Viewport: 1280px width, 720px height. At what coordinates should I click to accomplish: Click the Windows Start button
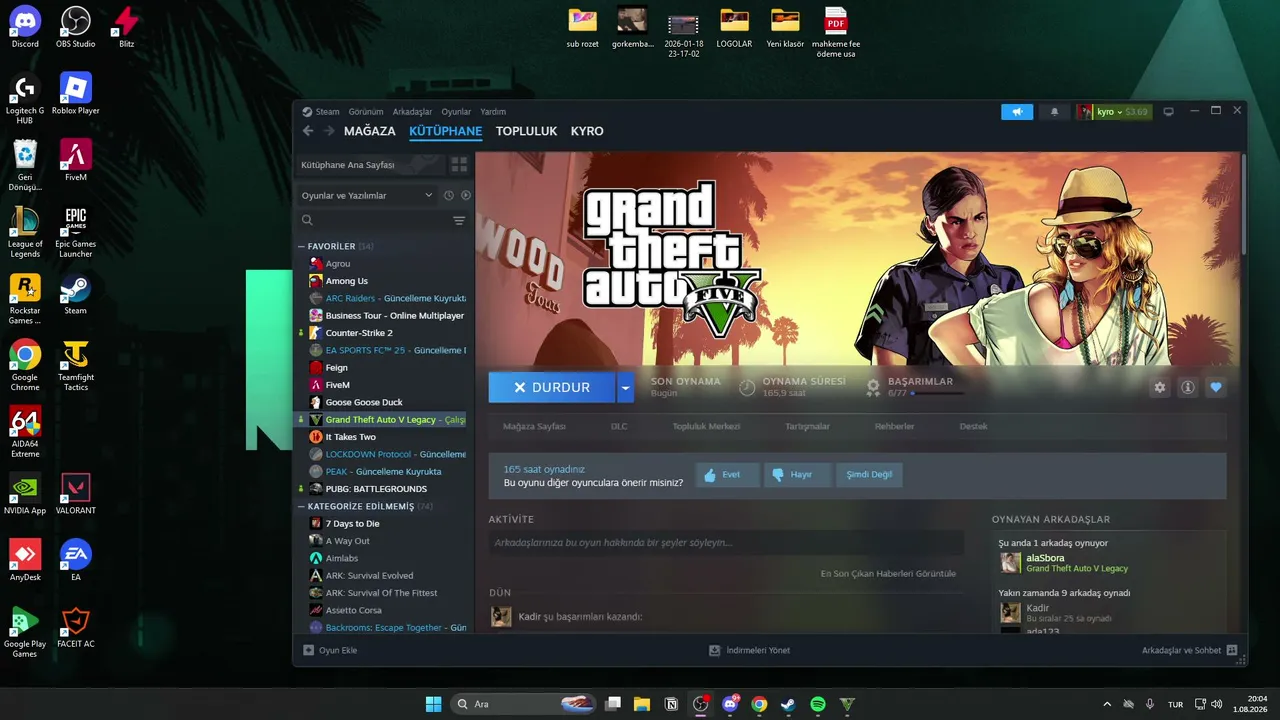point(433,704)
